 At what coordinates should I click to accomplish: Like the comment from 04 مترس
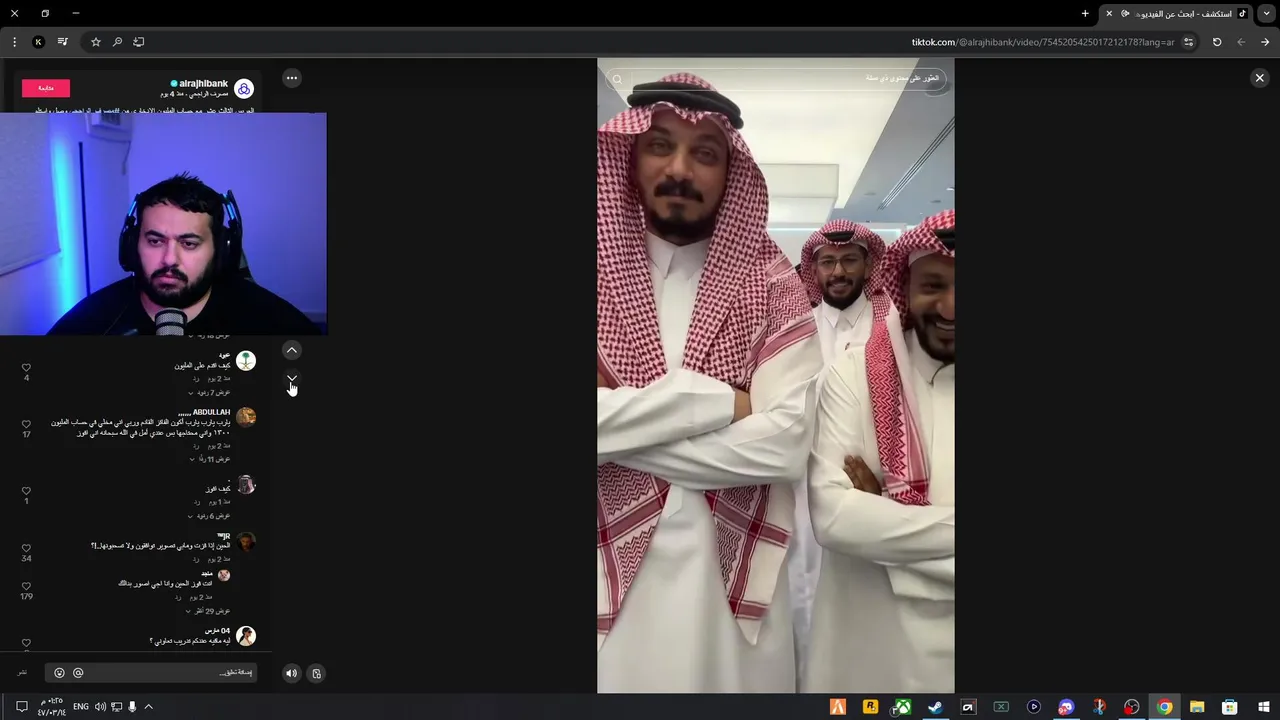tap(26, 643)
